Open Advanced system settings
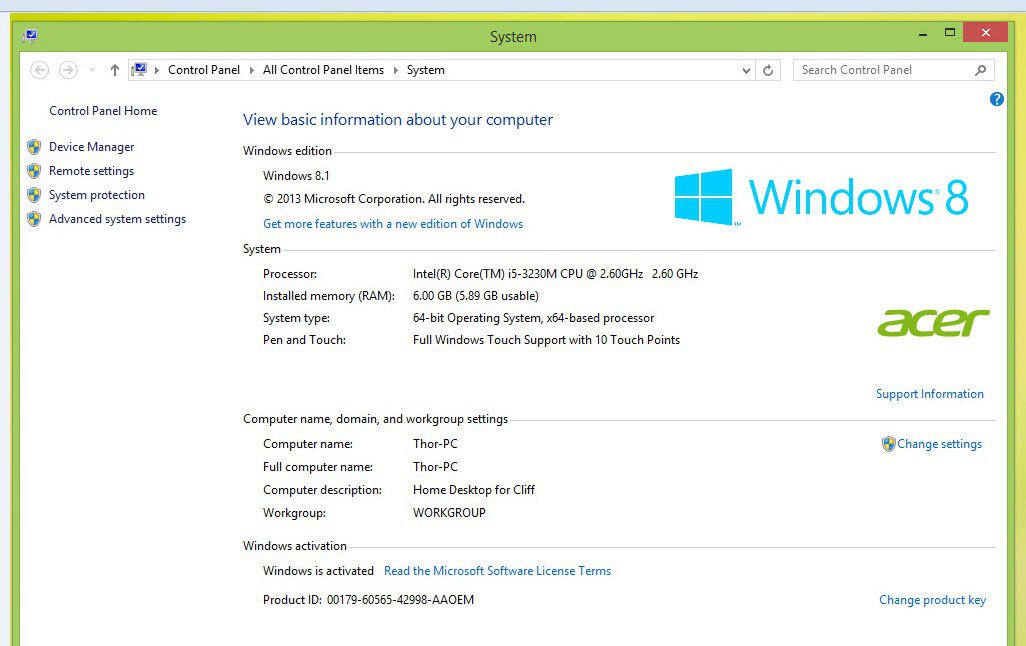 pos(117,219)
